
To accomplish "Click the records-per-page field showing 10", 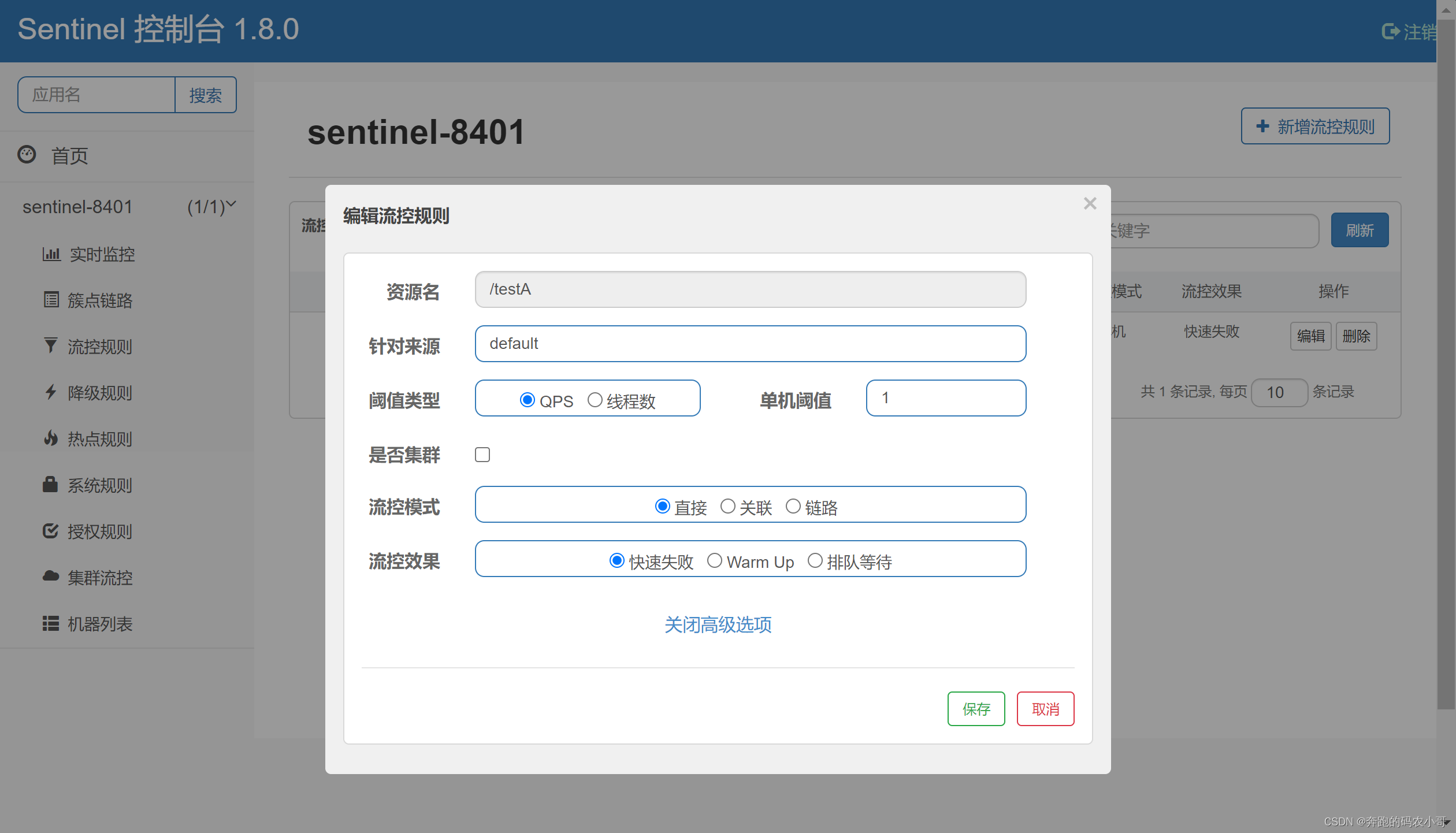I will [1279, 392].
